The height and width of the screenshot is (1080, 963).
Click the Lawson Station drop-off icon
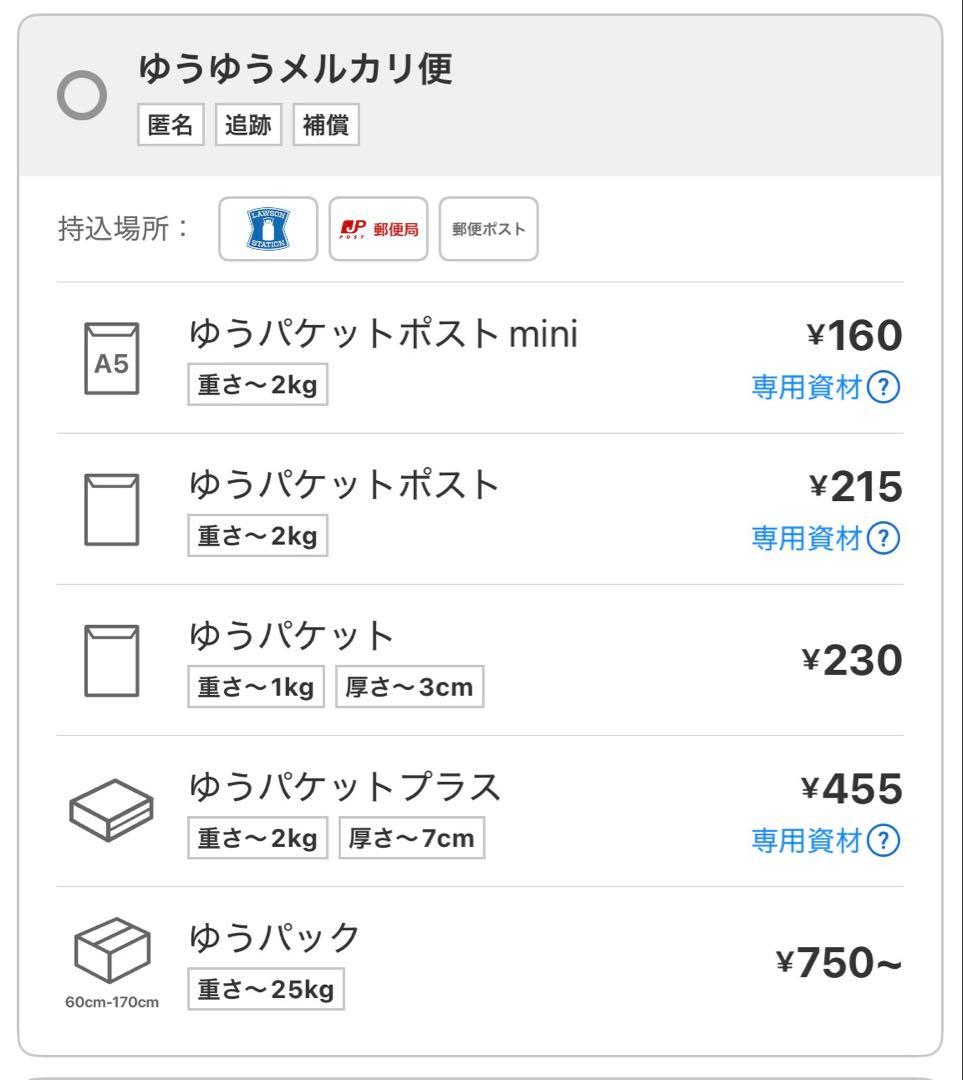pyautogui.click(x=267, y=229)
